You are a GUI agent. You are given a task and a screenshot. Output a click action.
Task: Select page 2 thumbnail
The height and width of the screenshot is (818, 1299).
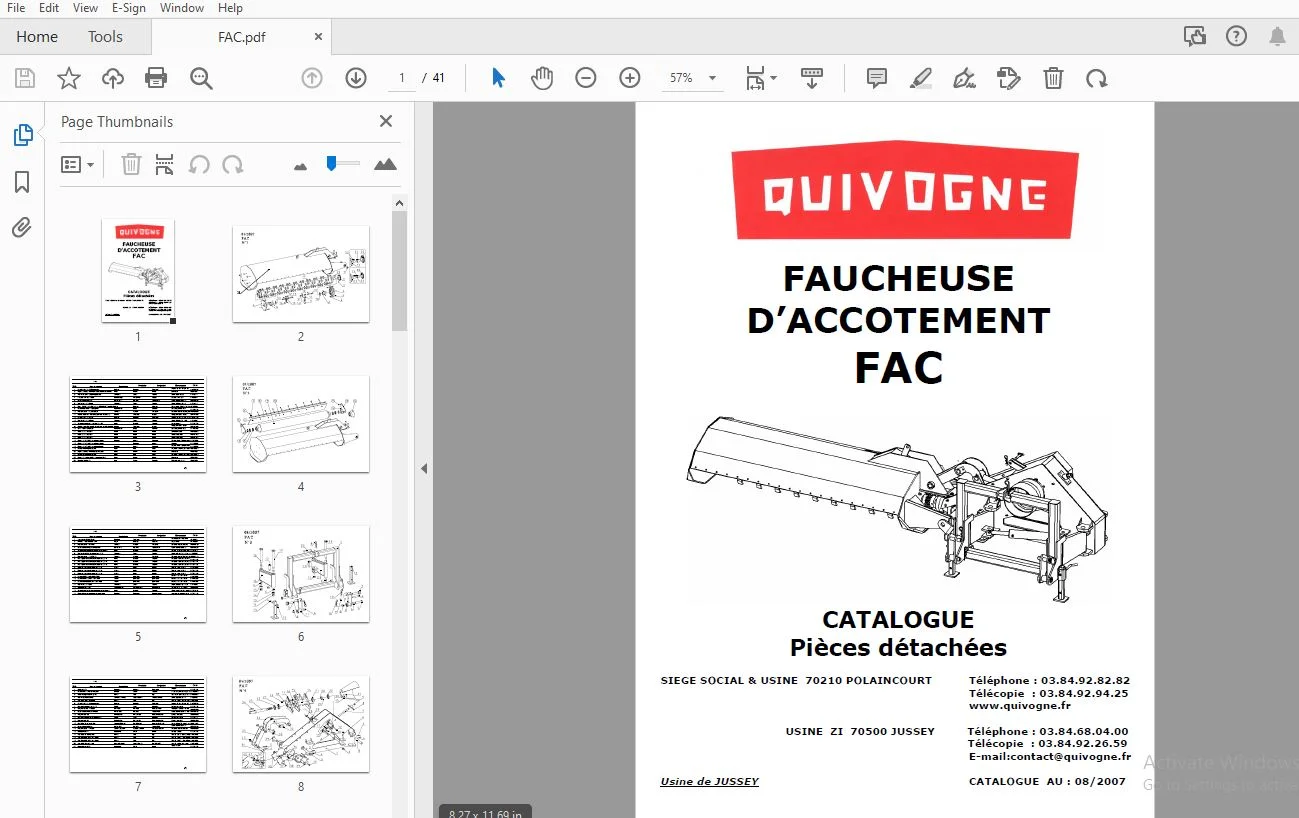[x=301, y=273]
